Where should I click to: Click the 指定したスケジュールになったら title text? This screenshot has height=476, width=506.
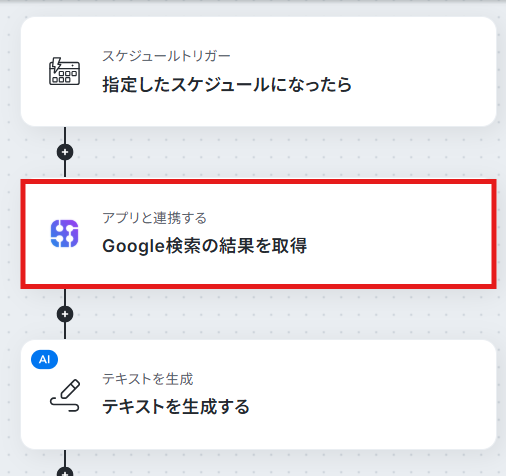[227, 84]
